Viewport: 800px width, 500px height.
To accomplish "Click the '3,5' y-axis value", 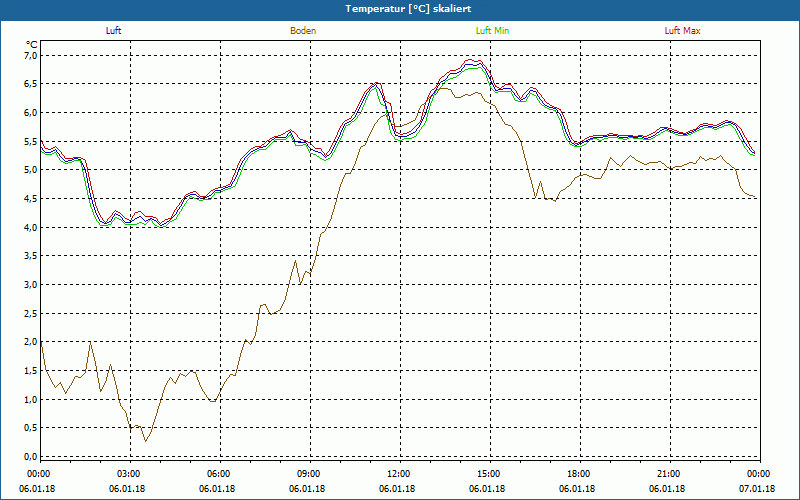I will [x=31, y=256].
